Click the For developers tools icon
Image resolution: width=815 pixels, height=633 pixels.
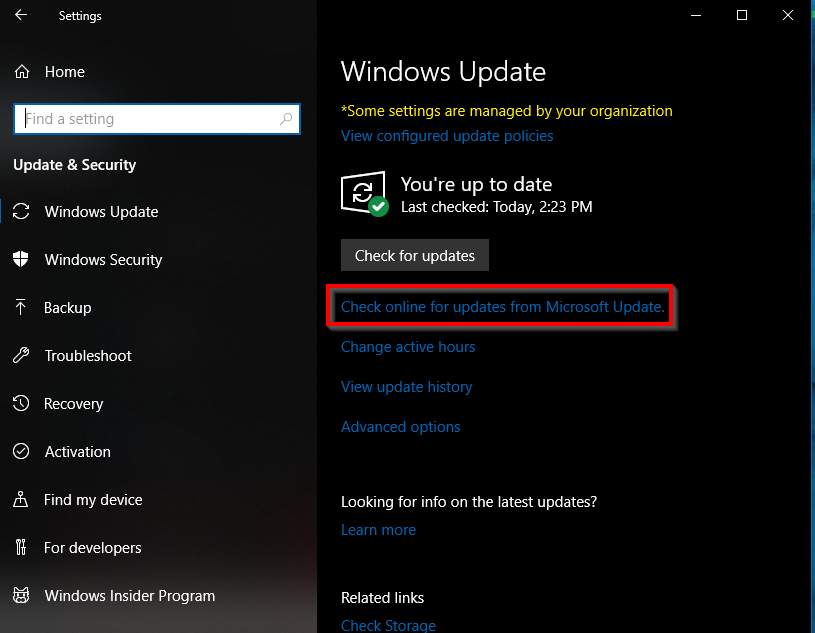point(21,547)
